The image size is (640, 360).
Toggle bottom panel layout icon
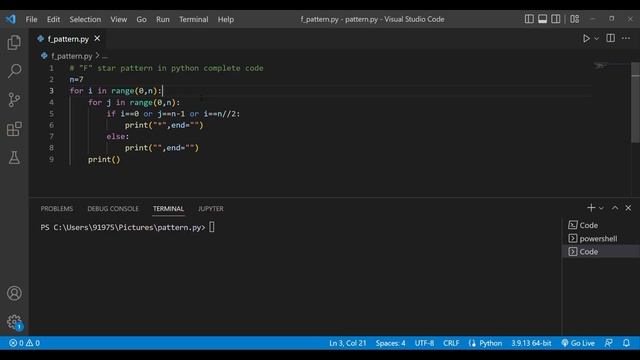tap(542, 19)
